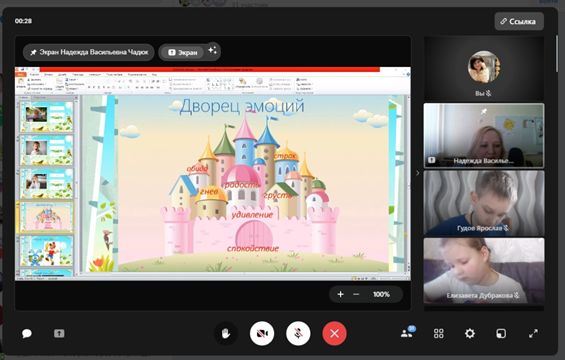Open meeting settings gear
Screen dimensions: 565x360
470,333
